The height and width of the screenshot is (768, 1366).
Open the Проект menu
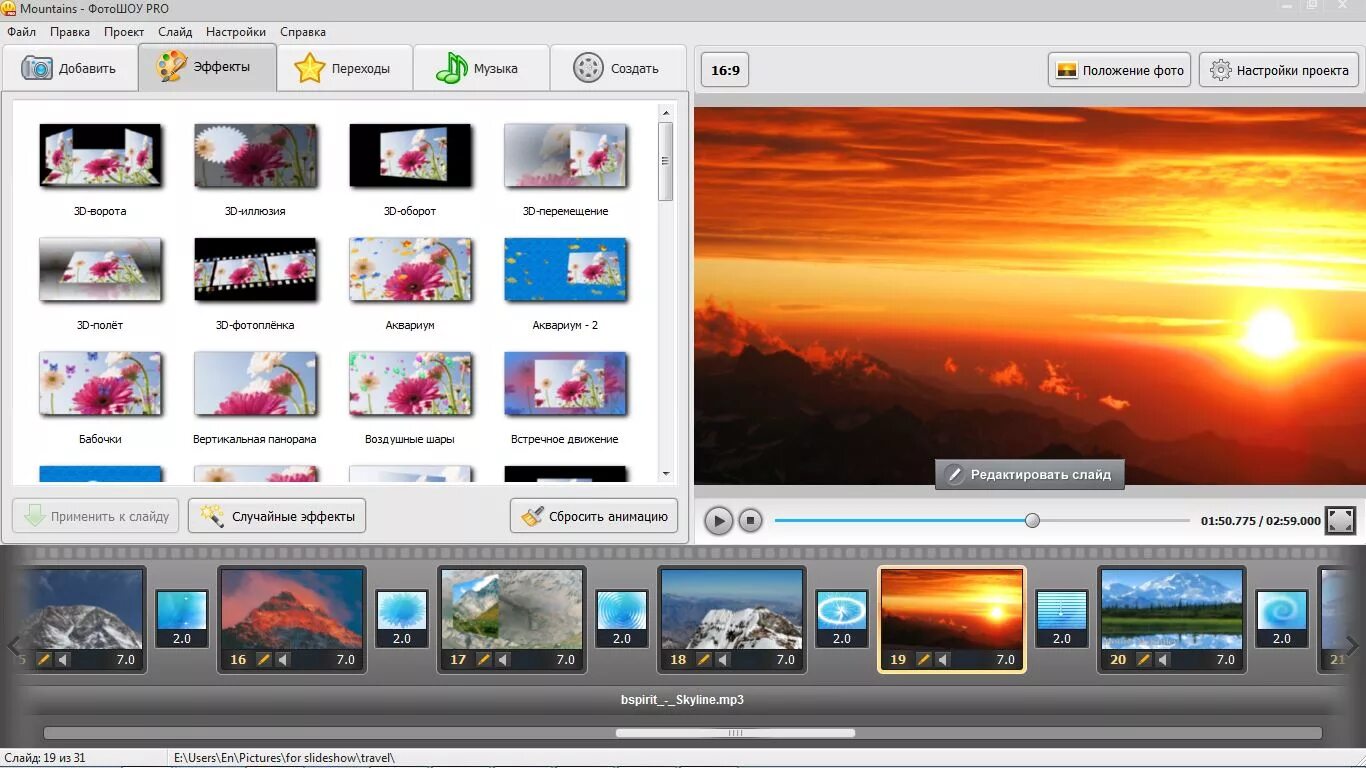point(124,32)
